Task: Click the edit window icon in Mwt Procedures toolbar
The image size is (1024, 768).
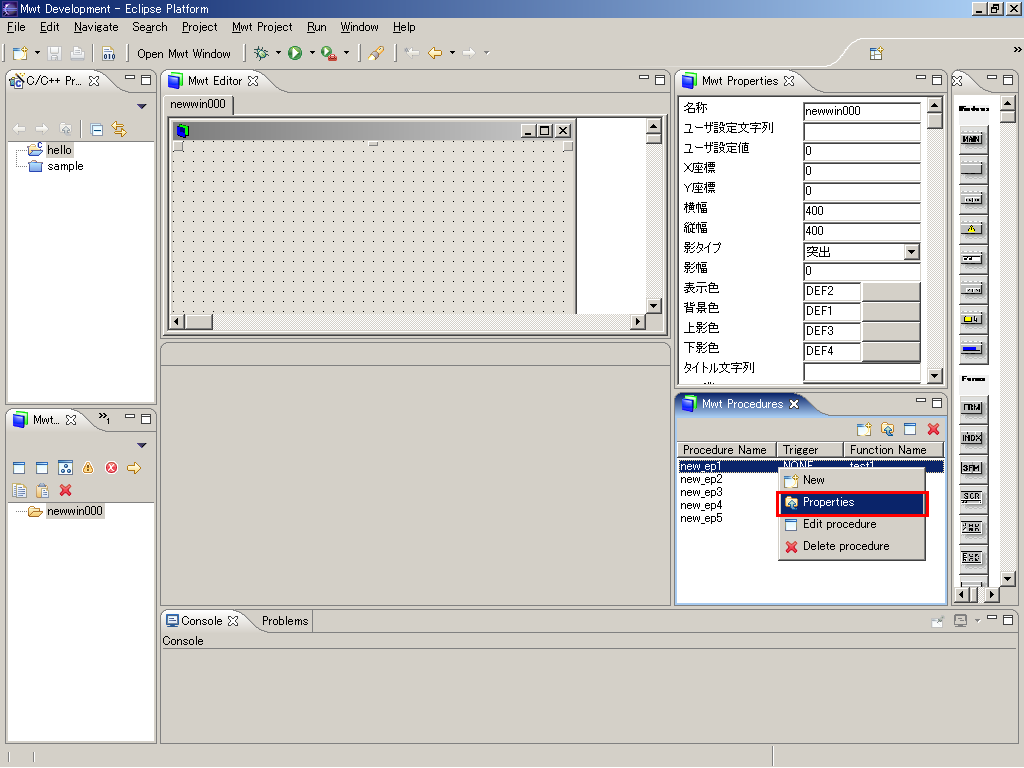Action: coord(910,429)
